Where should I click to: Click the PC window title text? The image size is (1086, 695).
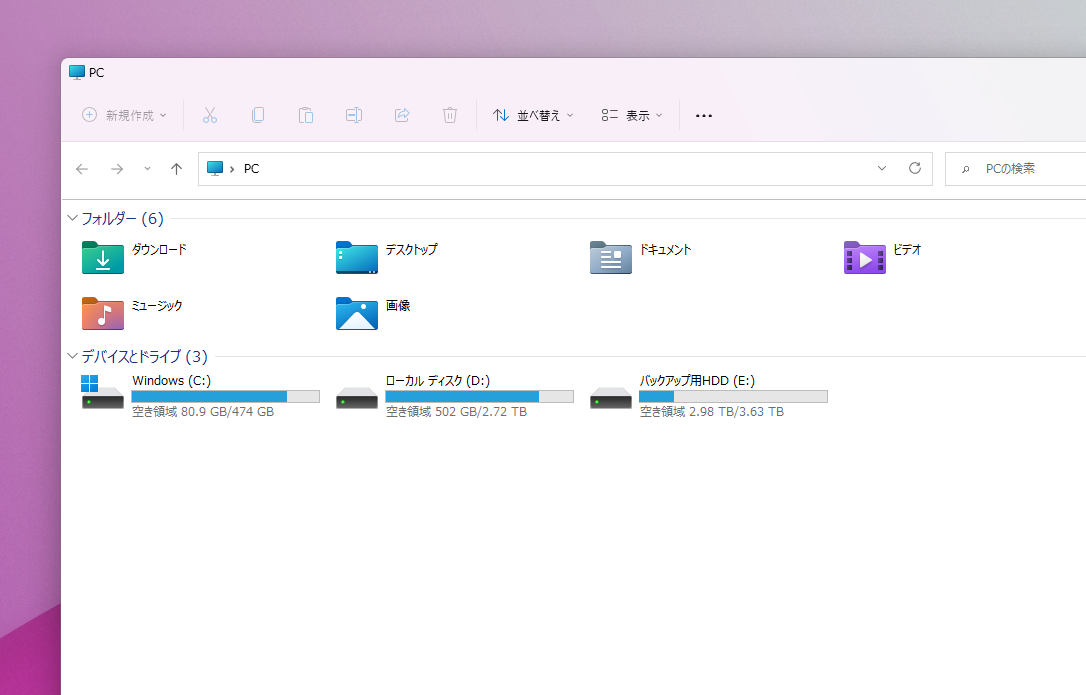[x=97, y=73]
